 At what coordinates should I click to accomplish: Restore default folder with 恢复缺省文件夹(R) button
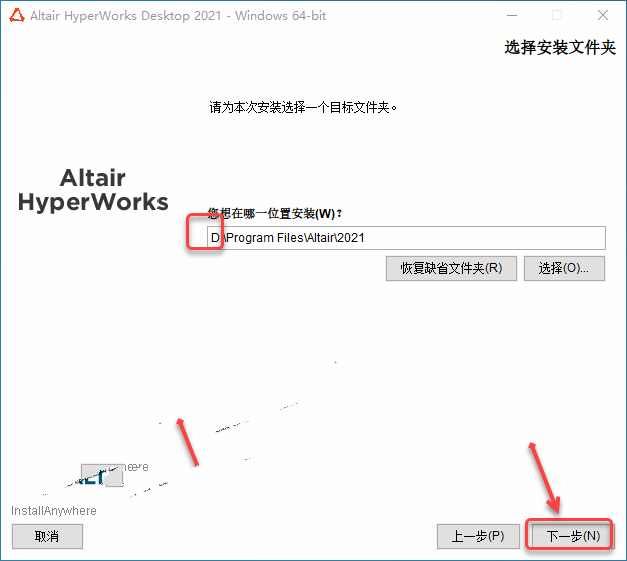(451, 268)
